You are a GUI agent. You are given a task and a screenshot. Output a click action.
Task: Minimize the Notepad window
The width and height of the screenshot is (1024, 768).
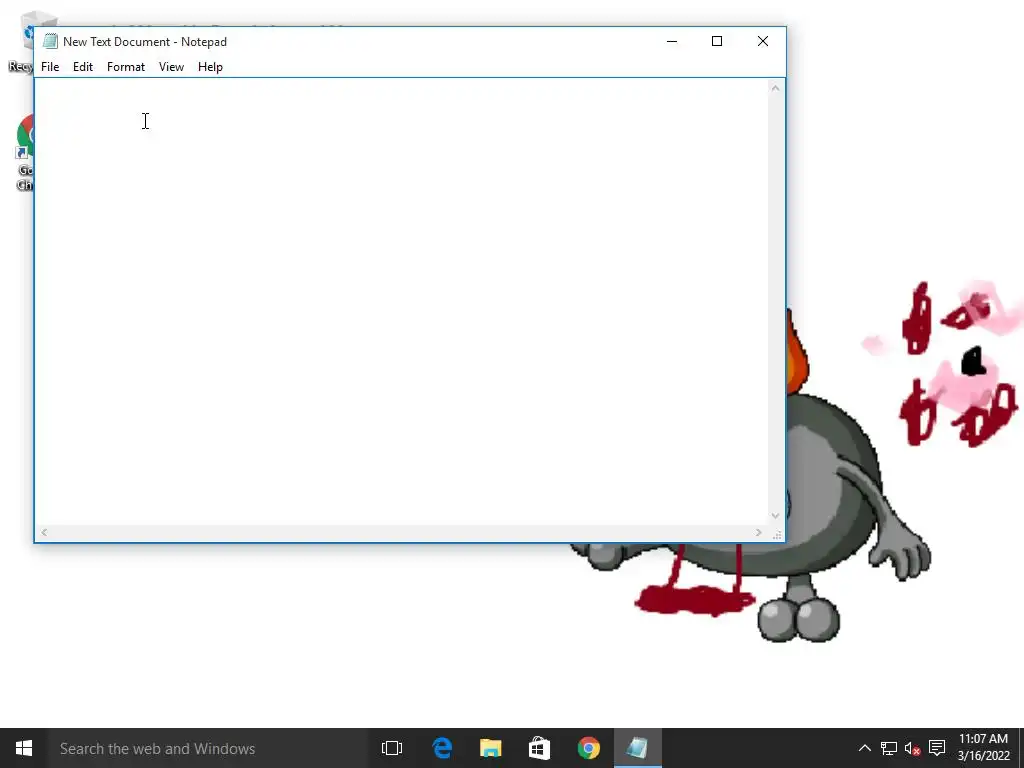[672, 41]
